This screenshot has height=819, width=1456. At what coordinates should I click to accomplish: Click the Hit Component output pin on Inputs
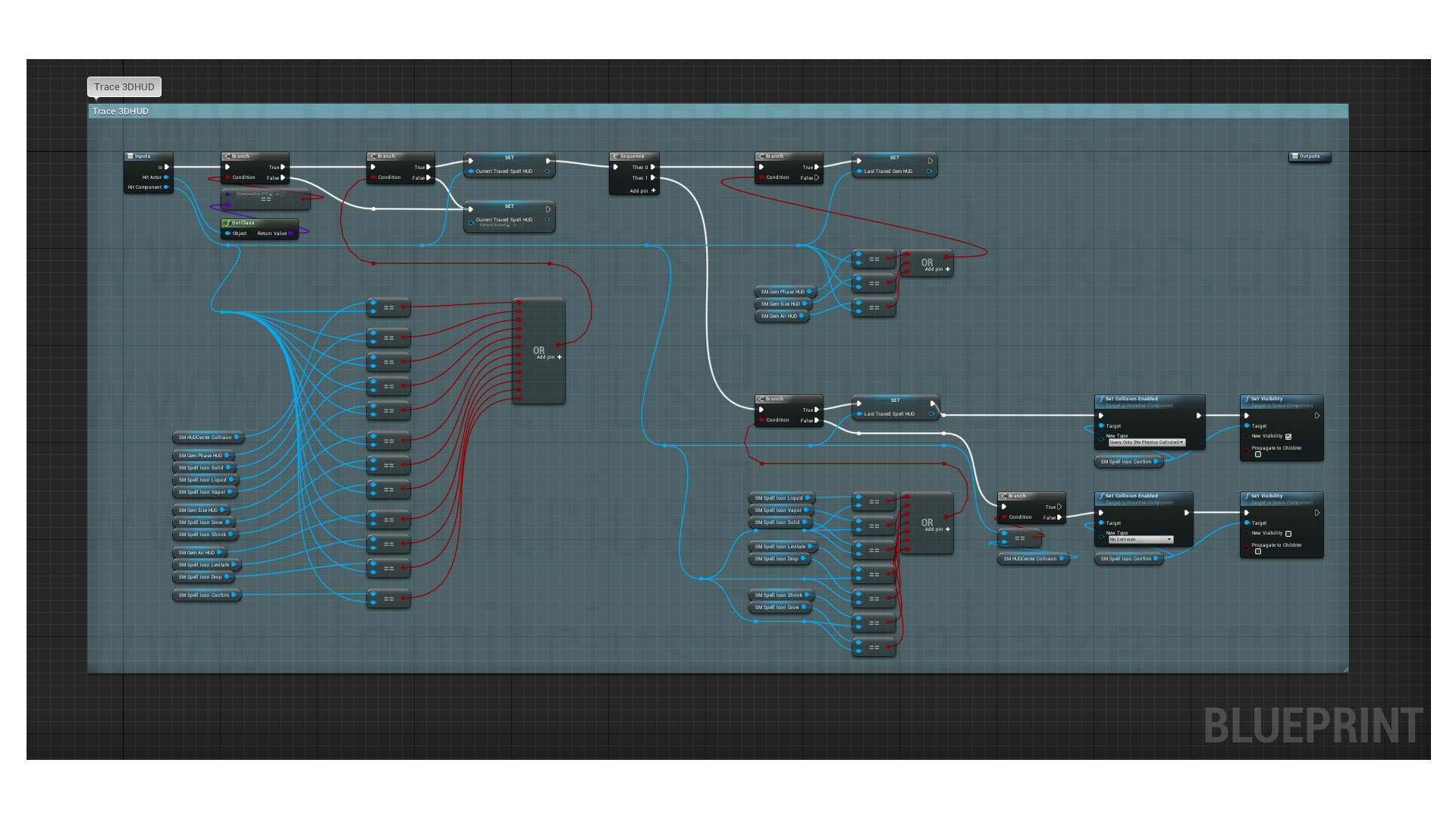166,187
